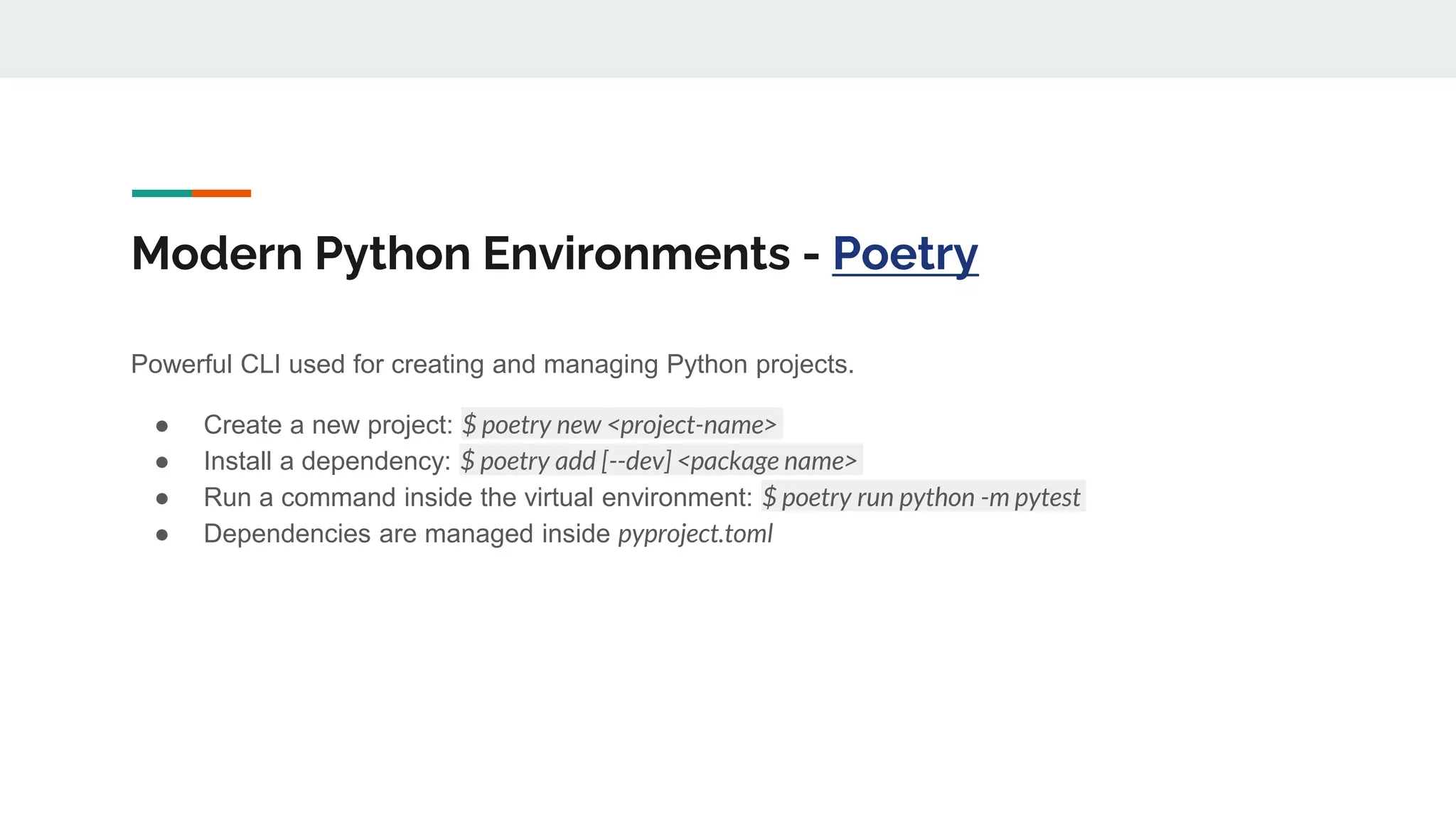Click the 'Modern Python Environments' heading text
This screenshot has width=1456, height=819.
pyautogui.click(x=460, y=254)
